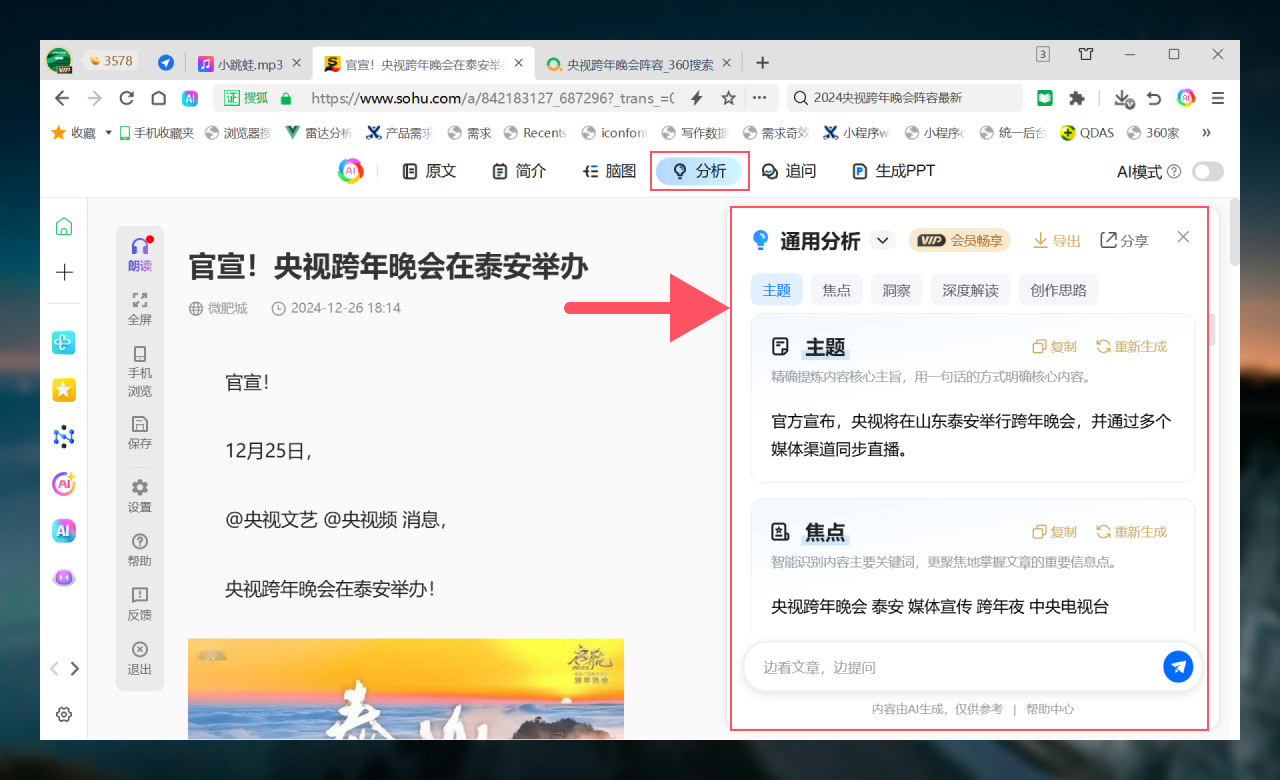Close the 通用分析 panel

pyautogui.click(x=1183, y=237)
